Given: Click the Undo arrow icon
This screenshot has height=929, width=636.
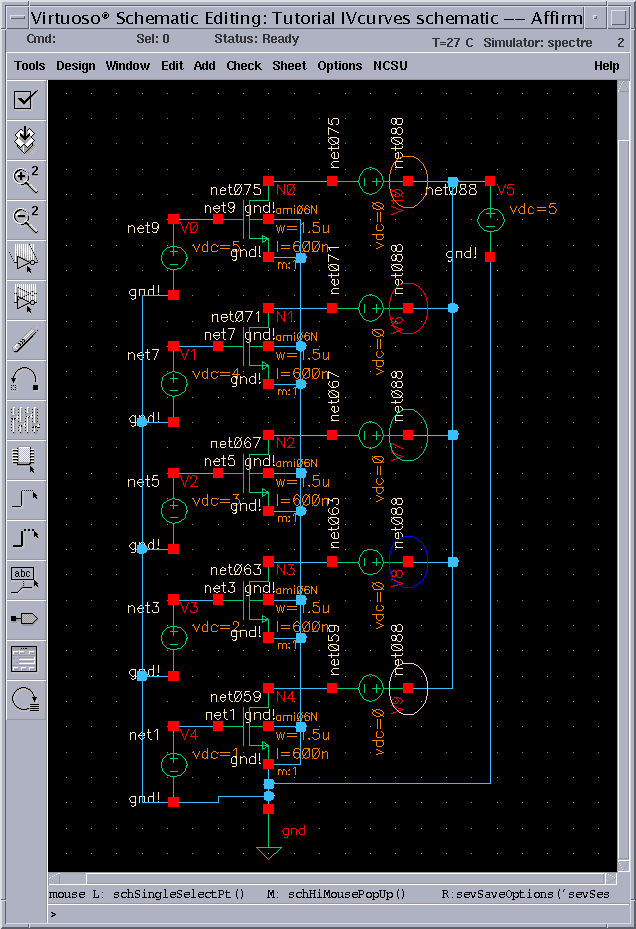Looking at the screenshot, I should coord(25,380).
